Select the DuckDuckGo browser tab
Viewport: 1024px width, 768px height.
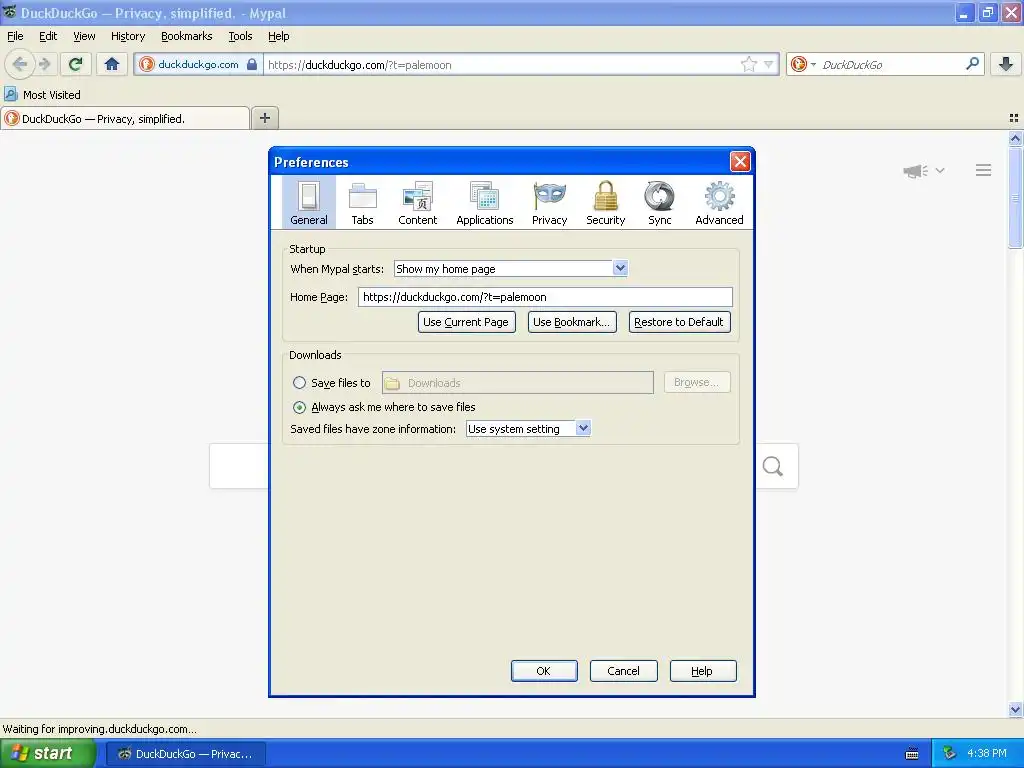click(125, 118)
